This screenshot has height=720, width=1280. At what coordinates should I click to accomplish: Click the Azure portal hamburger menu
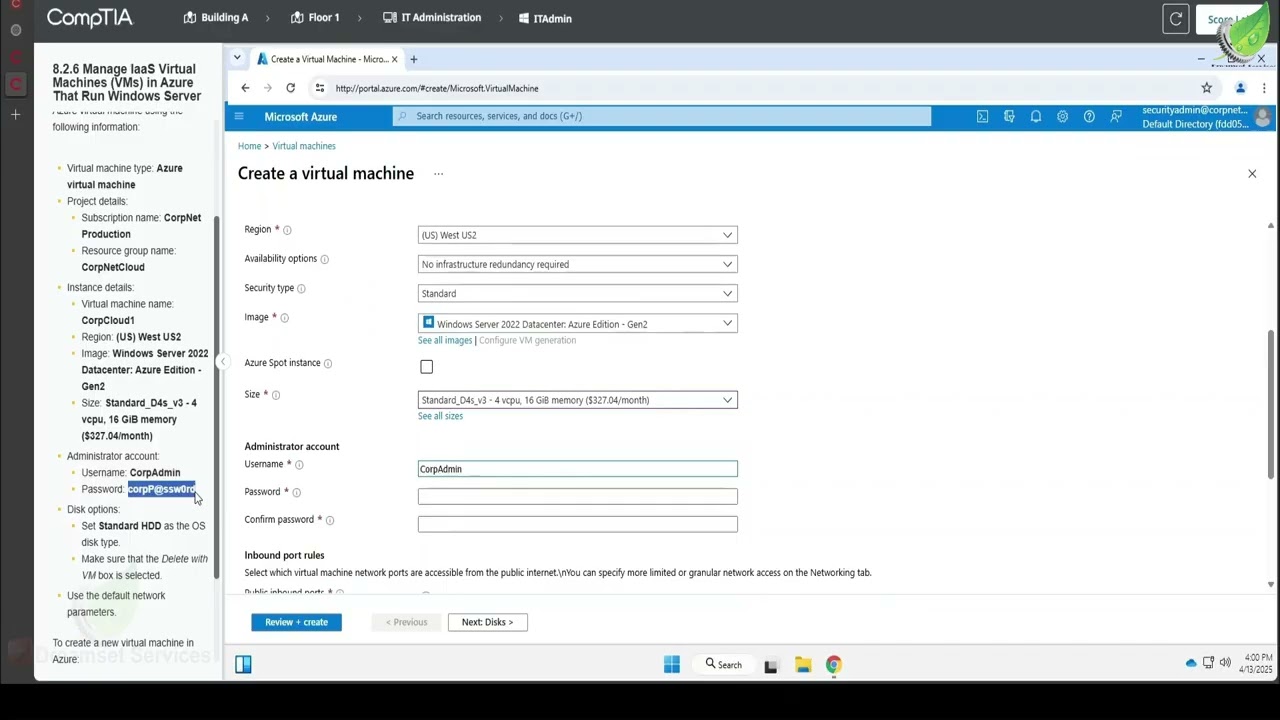click(x=239, y=117)
